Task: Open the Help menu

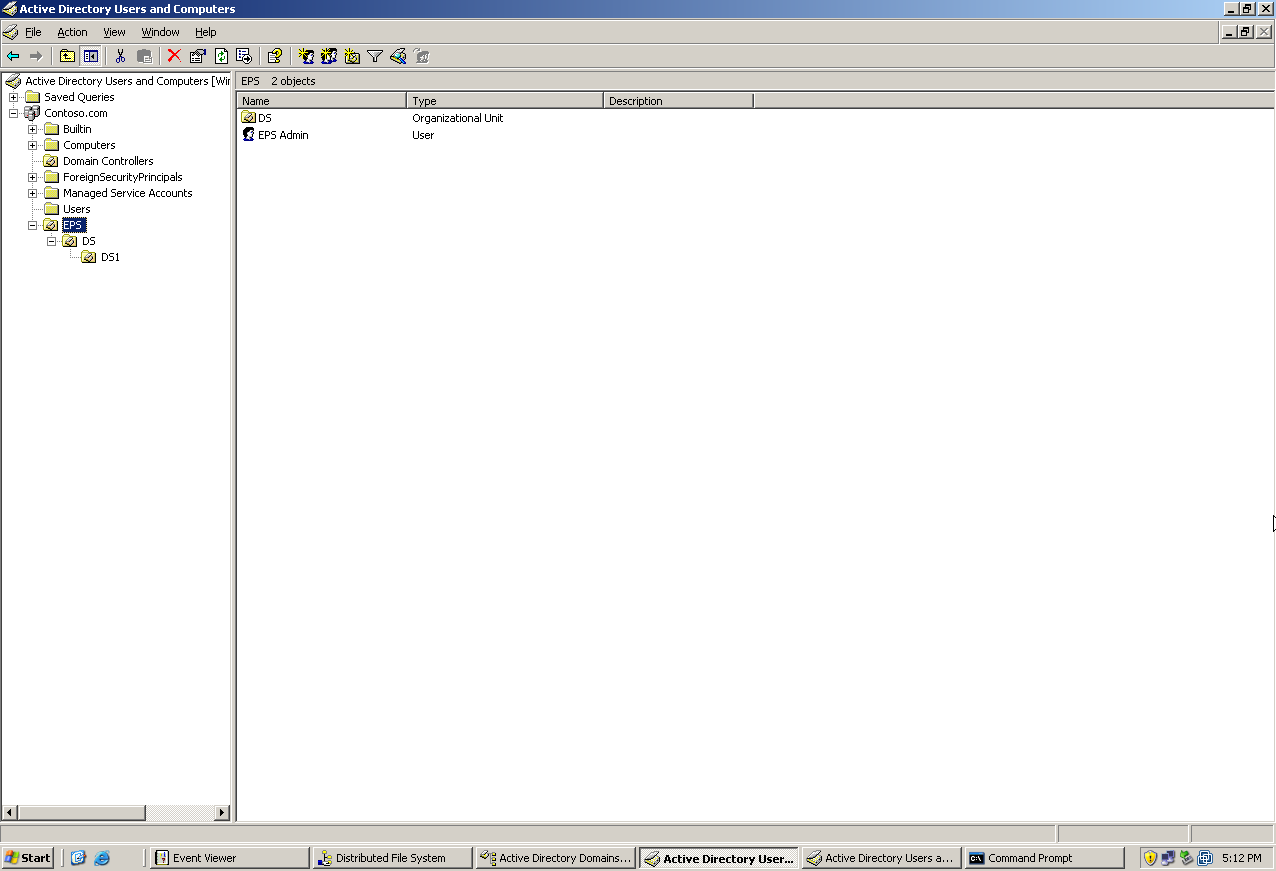Action: coord(205,32)
